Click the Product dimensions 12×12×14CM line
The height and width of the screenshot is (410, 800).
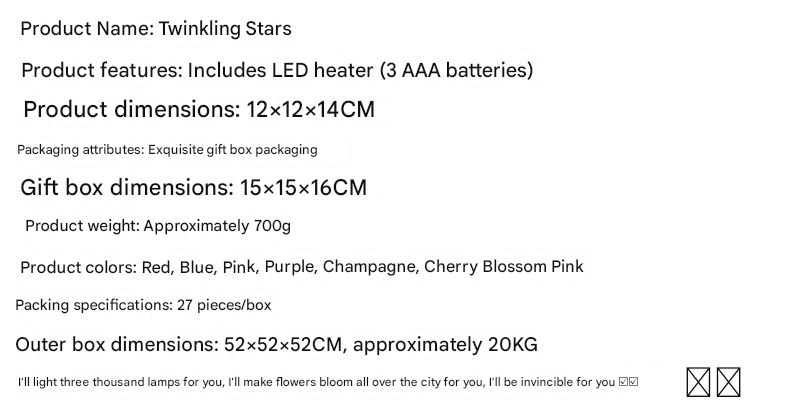coord(199,110)
